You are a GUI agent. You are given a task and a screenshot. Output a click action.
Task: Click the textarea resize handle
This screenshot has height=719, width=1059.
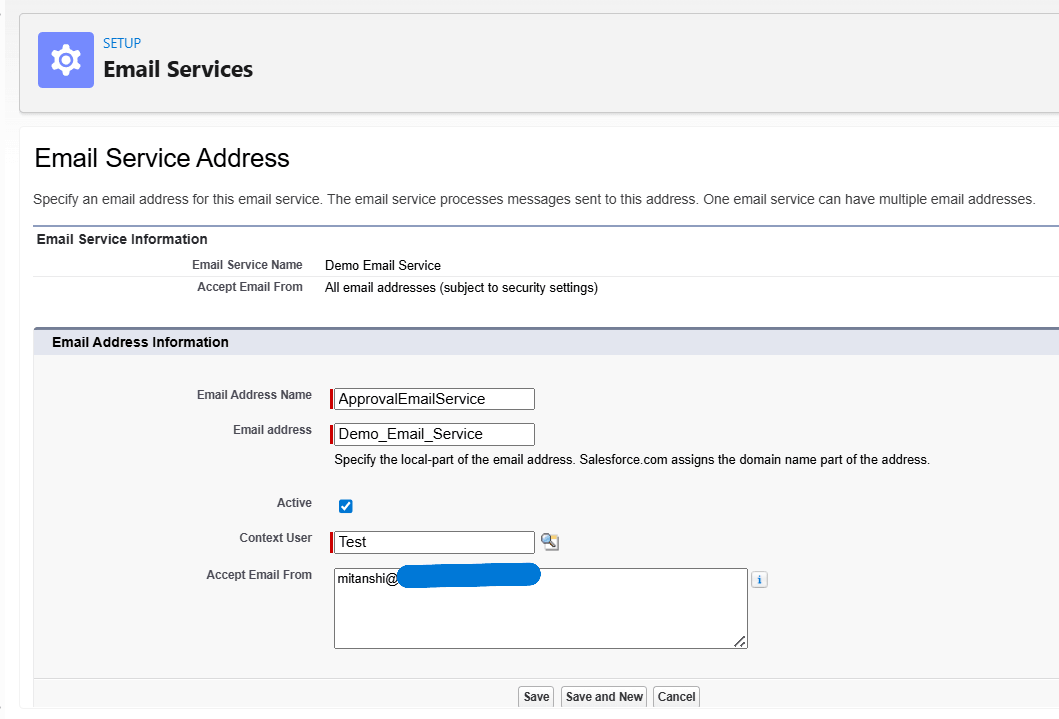(x=741, y=641)
